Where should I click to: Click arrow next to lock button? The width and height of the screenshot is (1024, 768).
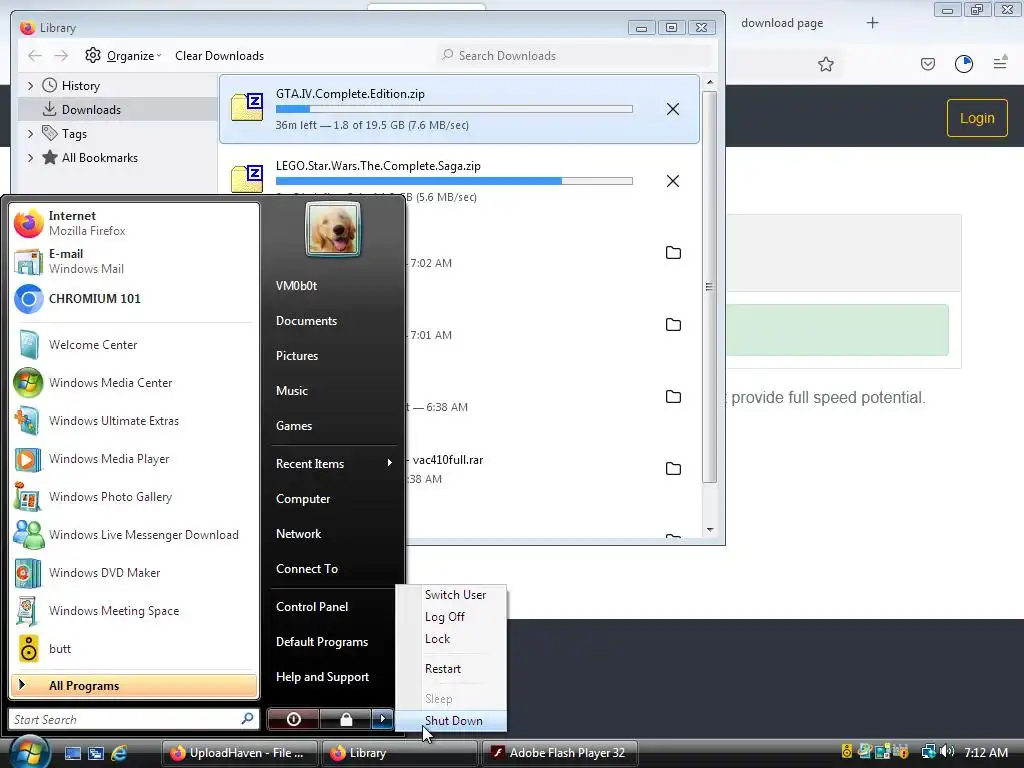(382, 719)
